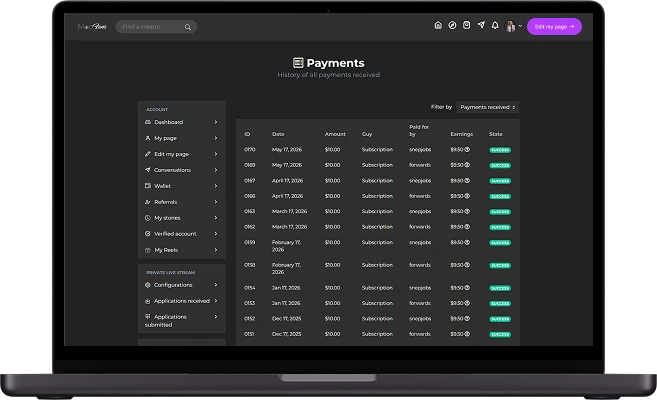Click the Conversations sidebar icon

[147, 170]
